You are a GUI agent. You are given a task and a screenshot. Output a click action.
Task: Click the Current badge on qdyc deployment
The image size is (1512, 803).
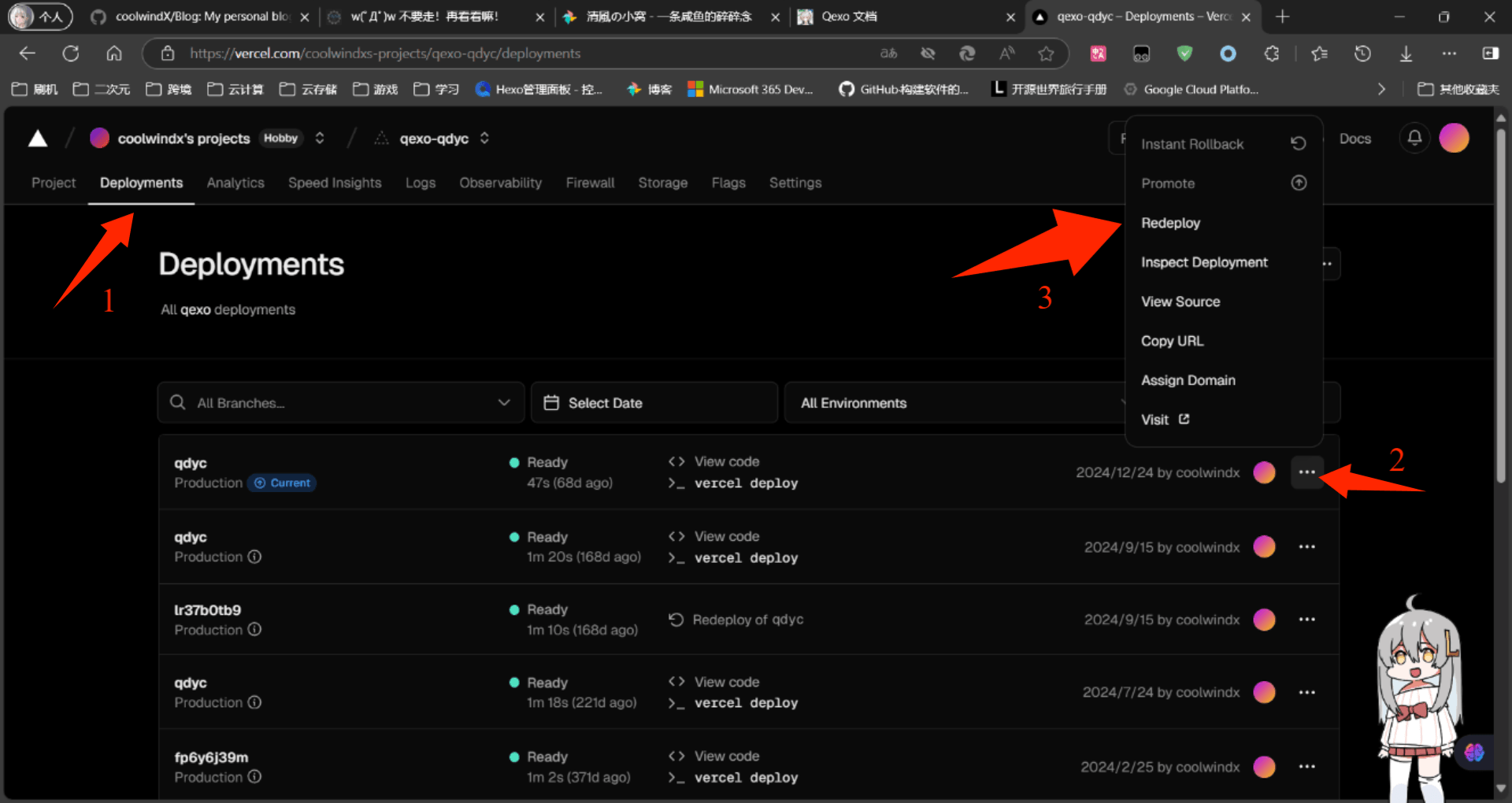coord(283,483)
